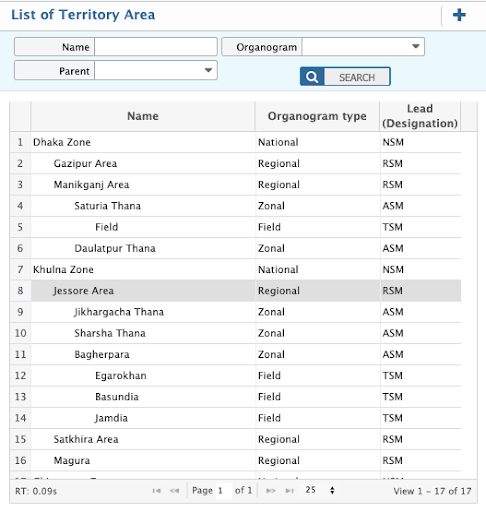This screenshot has height=512, width=486.
Task: Open the Organogram dropdown
Action: [363, 47]
